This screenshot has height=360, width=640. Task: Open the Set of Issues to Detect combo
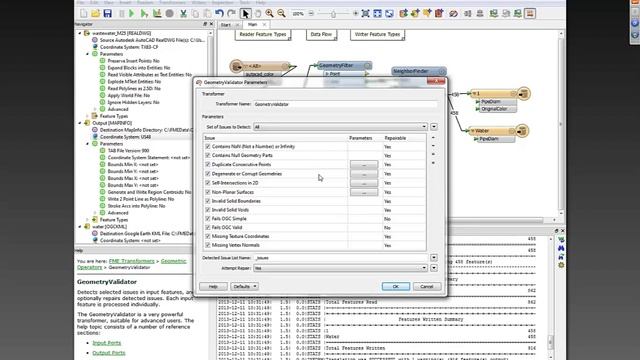point(340,127)
